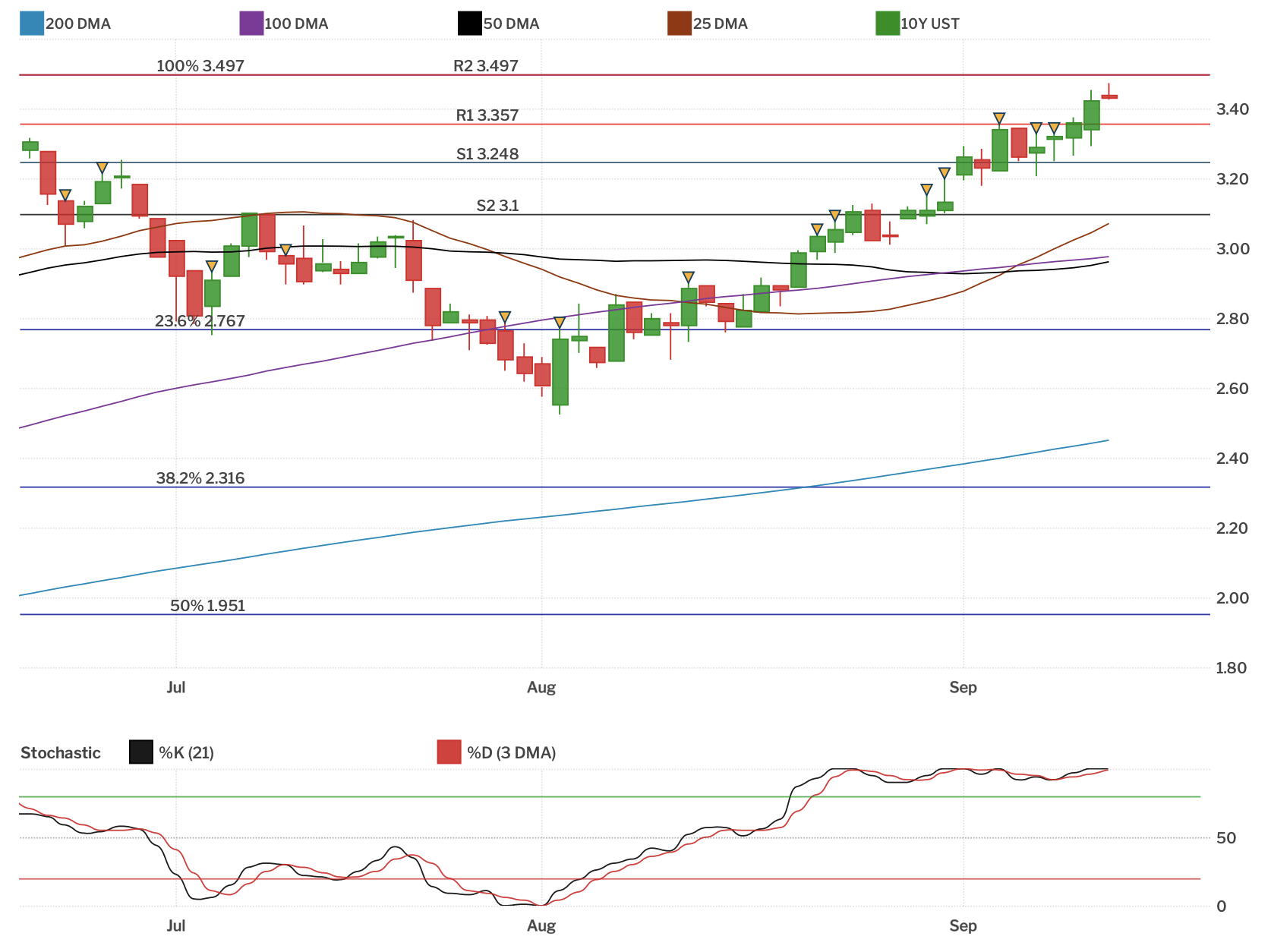Click the Sep label on price chart axis
The width and height of the screenshot is (1271, 952).
click(x=963, y=688)
